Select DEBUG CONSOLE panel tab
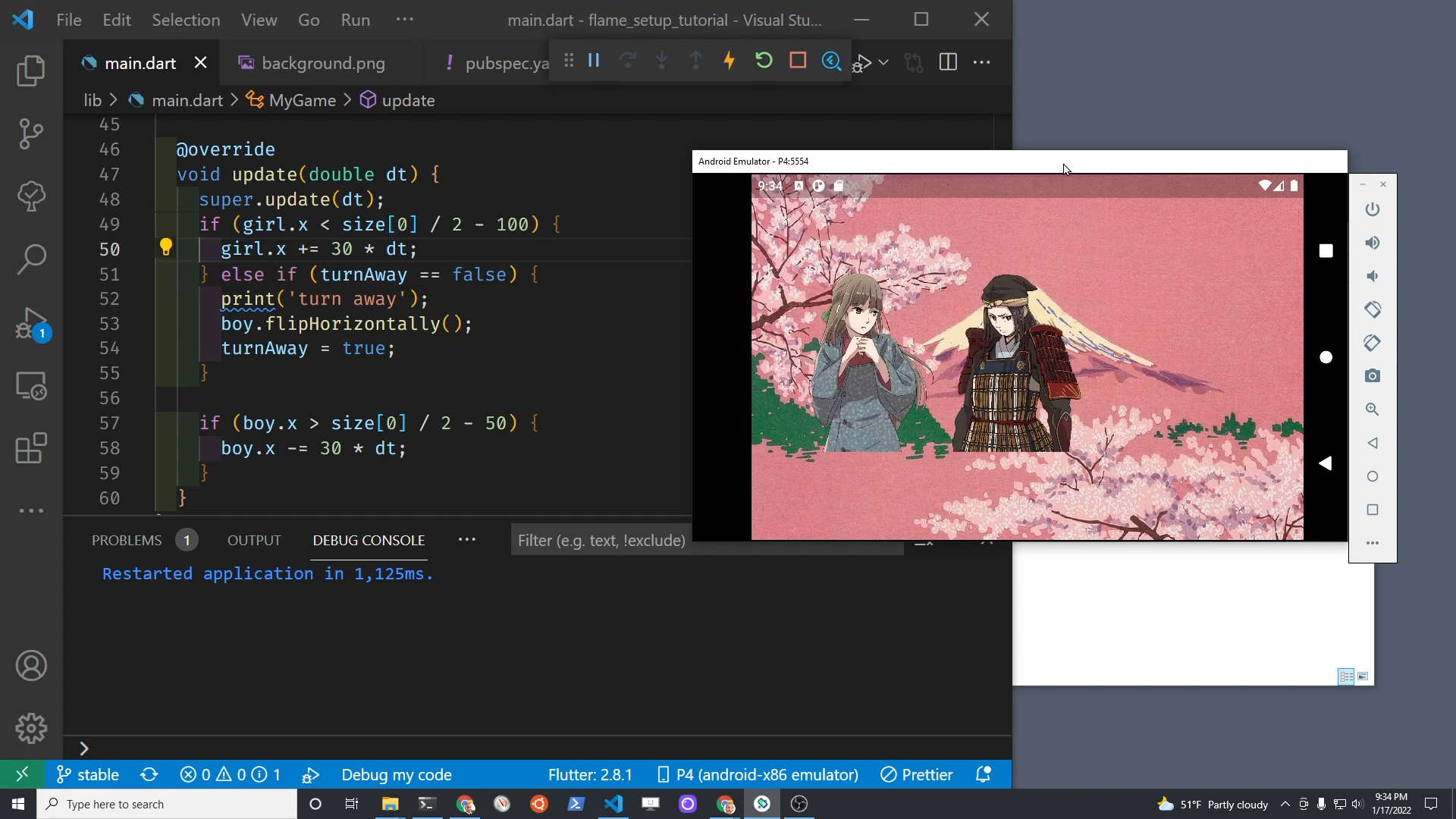The height and width of the screenshot is (819, 1456). (369, 540)
